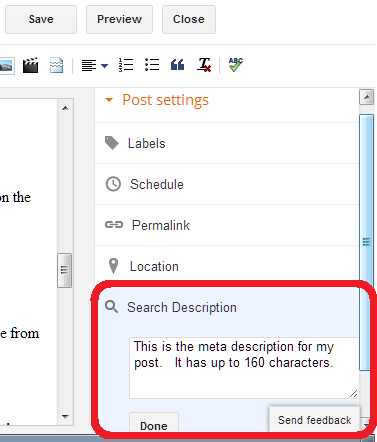377x442 pixels.
Task: Click the editor scrollbar thumb
Action: [64, 270]
